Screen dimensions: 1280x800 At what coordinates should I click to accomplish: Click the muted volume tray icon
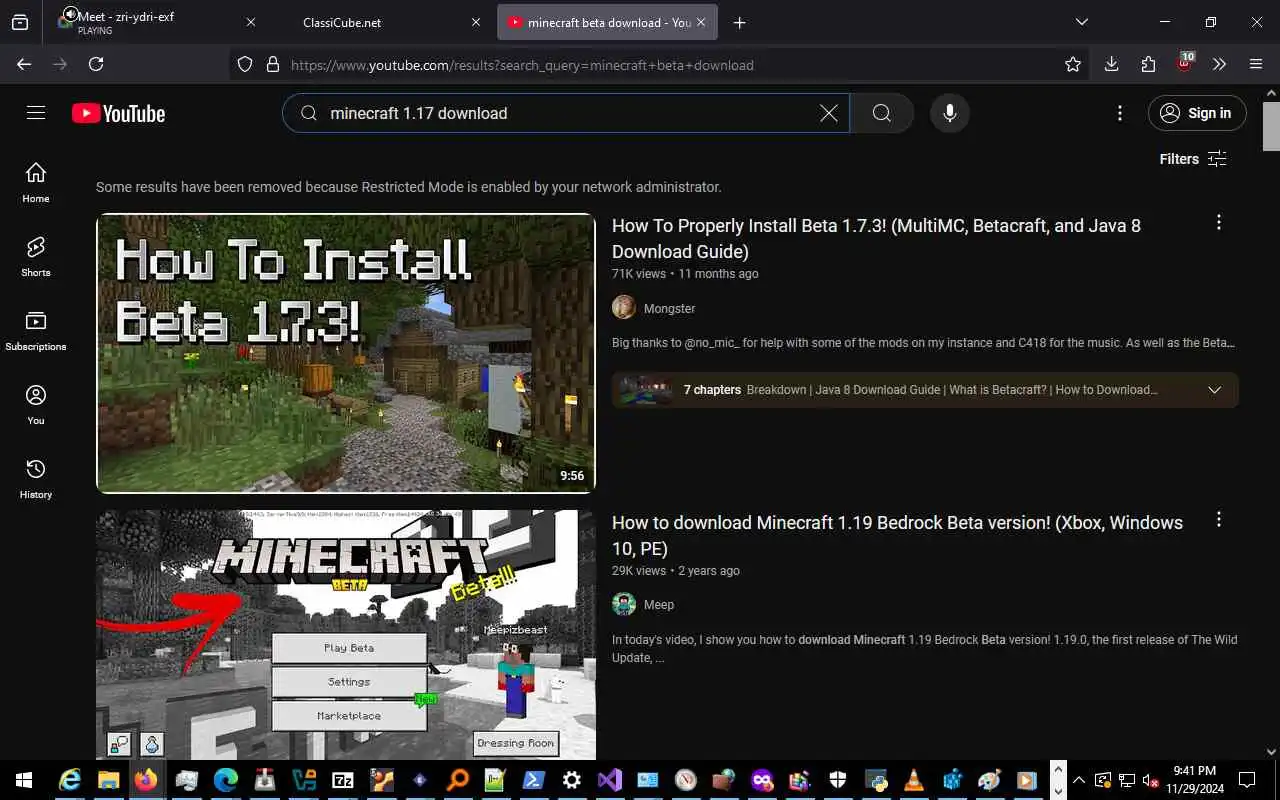coord(1150,780)
